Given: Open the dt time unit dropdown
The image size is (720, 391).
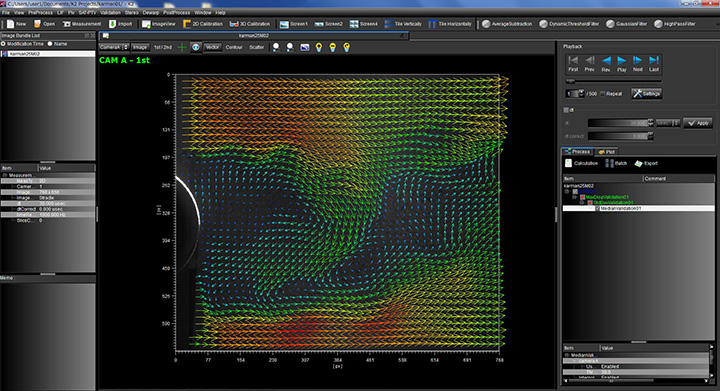Looking at the screenshot, I should pos(667,123).
